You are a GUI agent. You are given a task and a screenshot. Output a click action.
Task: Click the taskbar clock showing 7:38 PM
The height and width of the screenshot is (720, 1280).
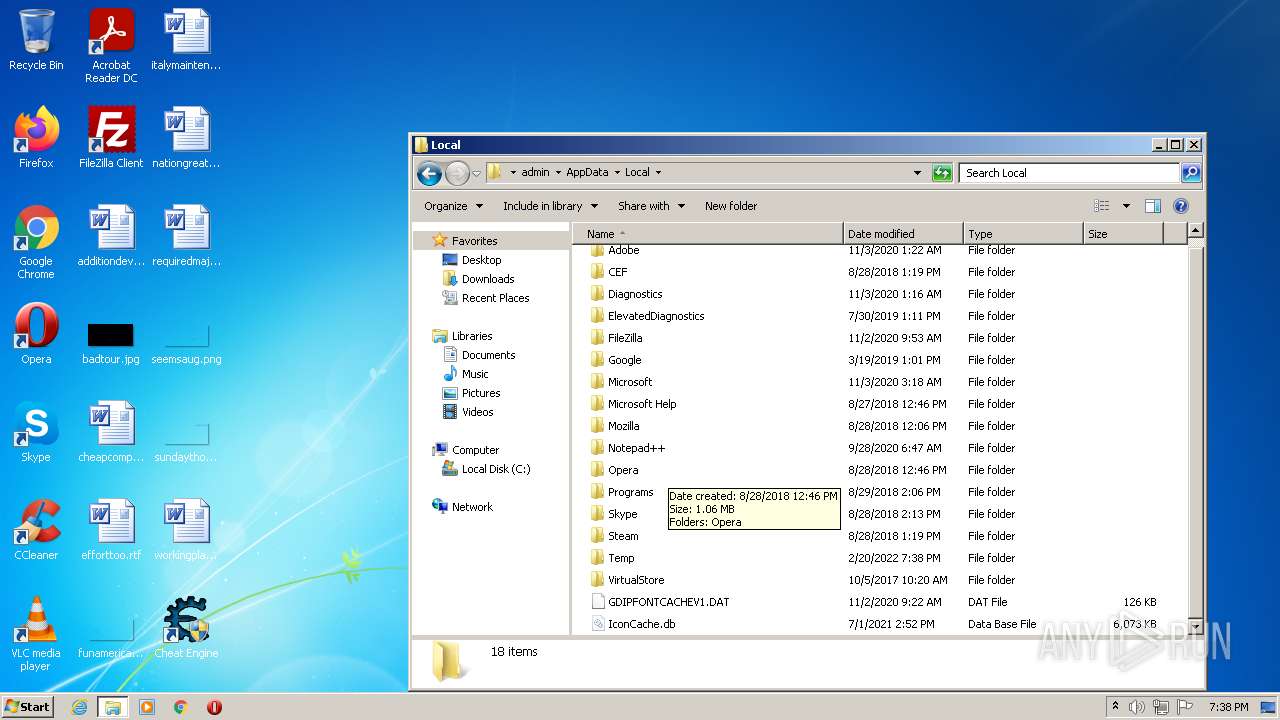[x=1227, y=707]
